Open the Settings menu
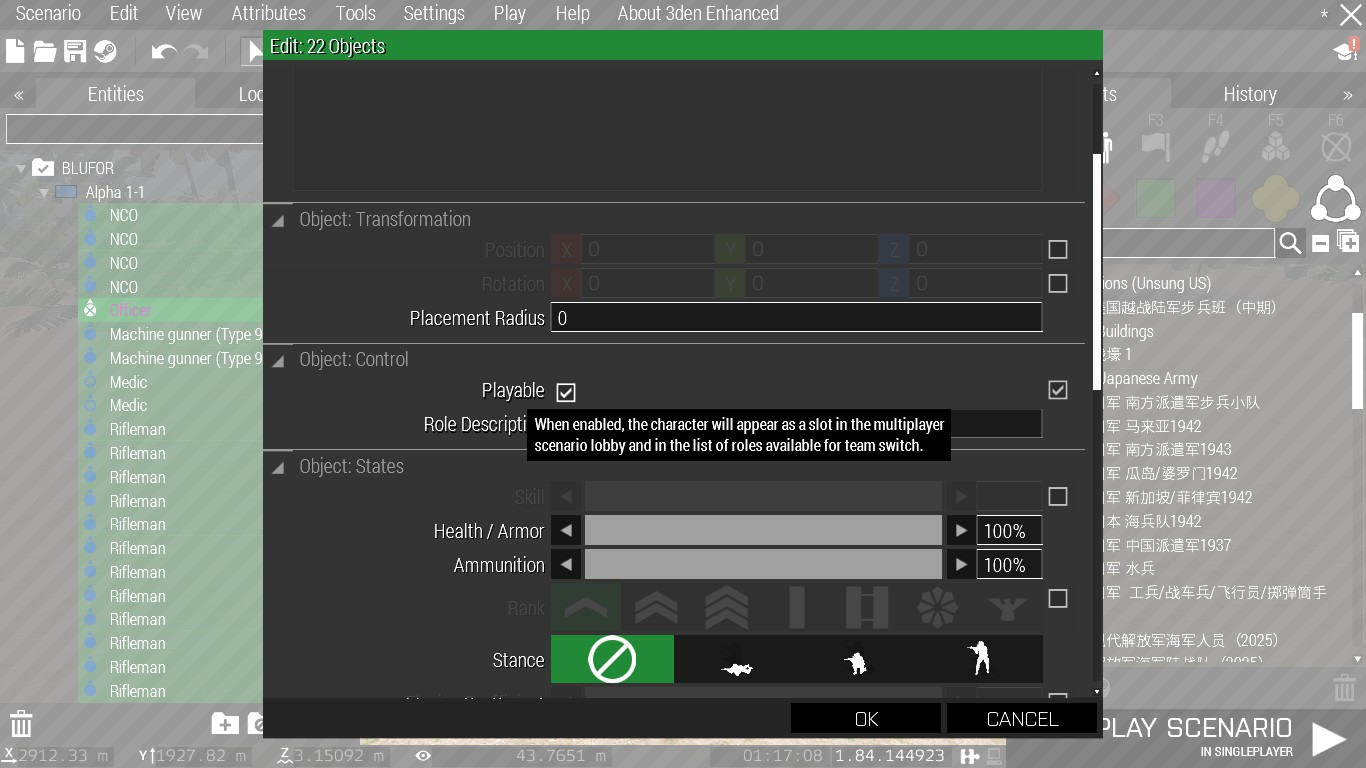The height and width of the screenshot is (768, 1366). point(434,14)
